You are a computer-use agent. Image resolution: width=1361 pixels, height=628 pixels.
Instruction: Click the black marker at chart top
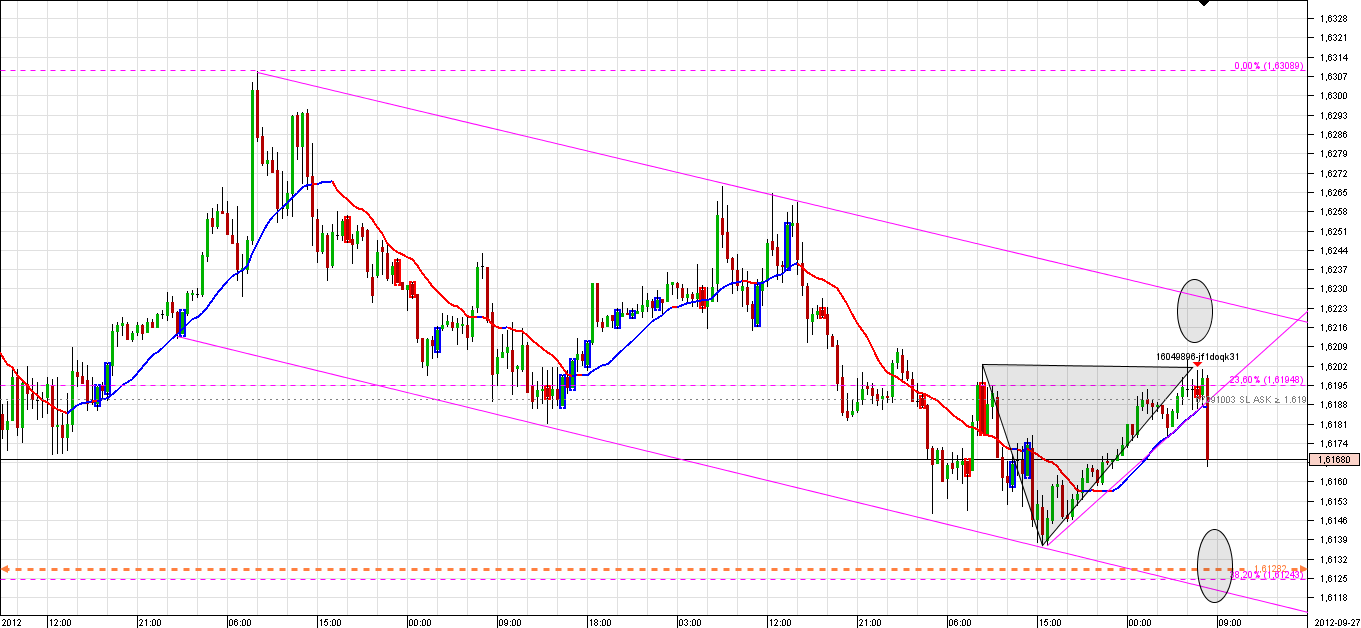pos(1204,3)
